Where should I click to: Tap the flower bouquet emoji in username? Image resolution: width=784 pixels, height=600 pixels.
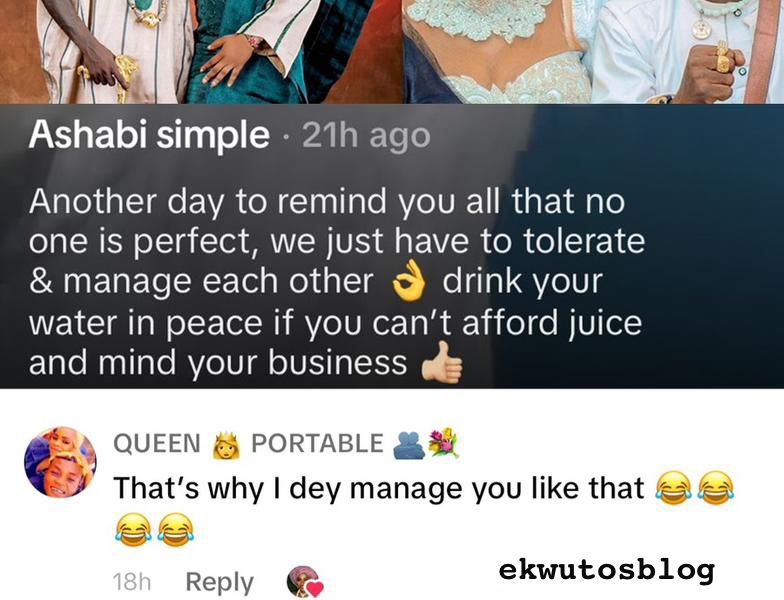(x=444, y=443)
